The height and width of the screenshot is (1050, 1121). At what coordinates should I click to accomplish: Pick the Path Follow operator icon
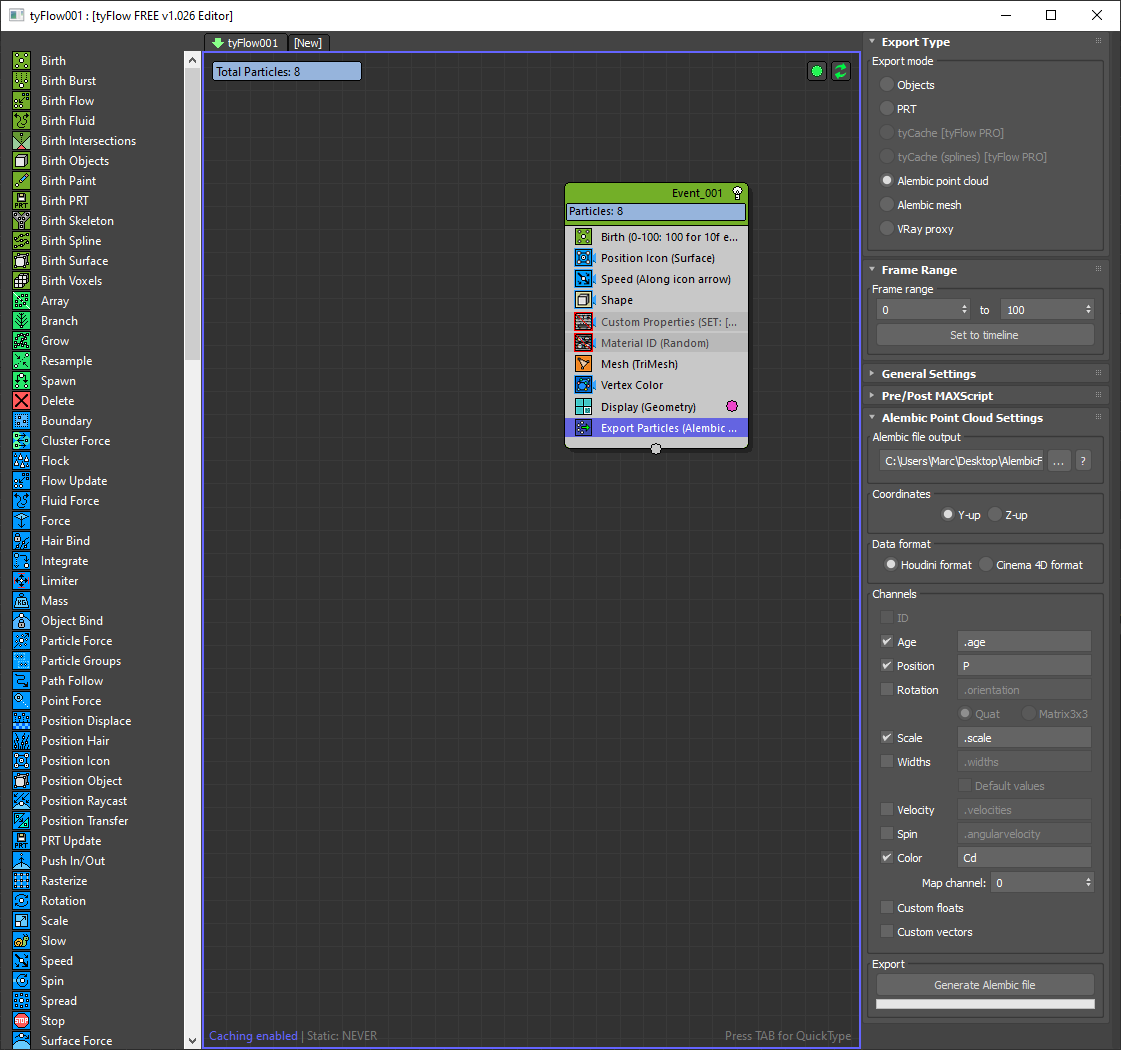[x=21, y=681]
